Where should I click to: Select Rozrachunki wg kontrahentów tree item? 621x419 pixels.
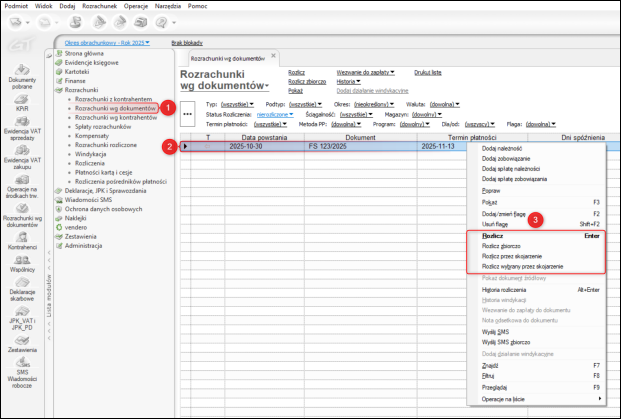pyautogui.click(x=116, y=118)
